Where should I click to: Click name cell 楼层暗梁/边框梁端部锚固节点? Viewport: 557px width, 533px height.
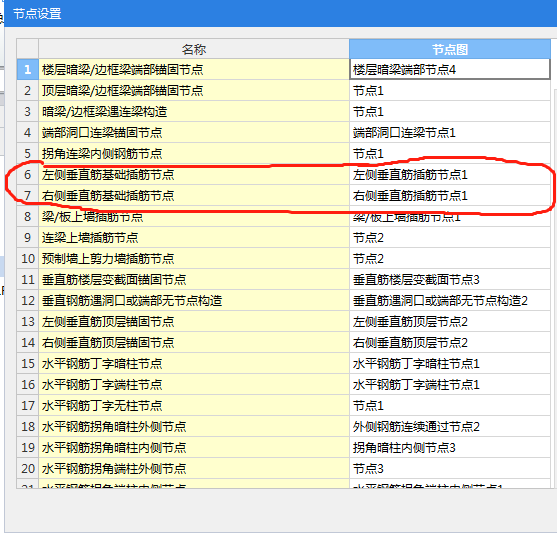194,70
